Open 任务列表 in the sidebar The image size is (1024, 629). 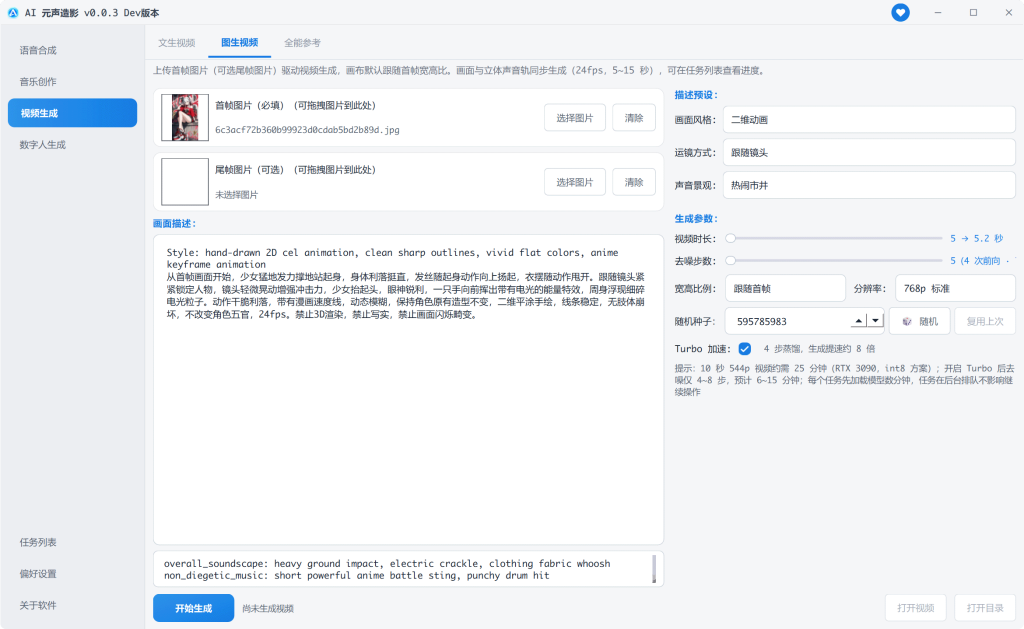[72, 542]
